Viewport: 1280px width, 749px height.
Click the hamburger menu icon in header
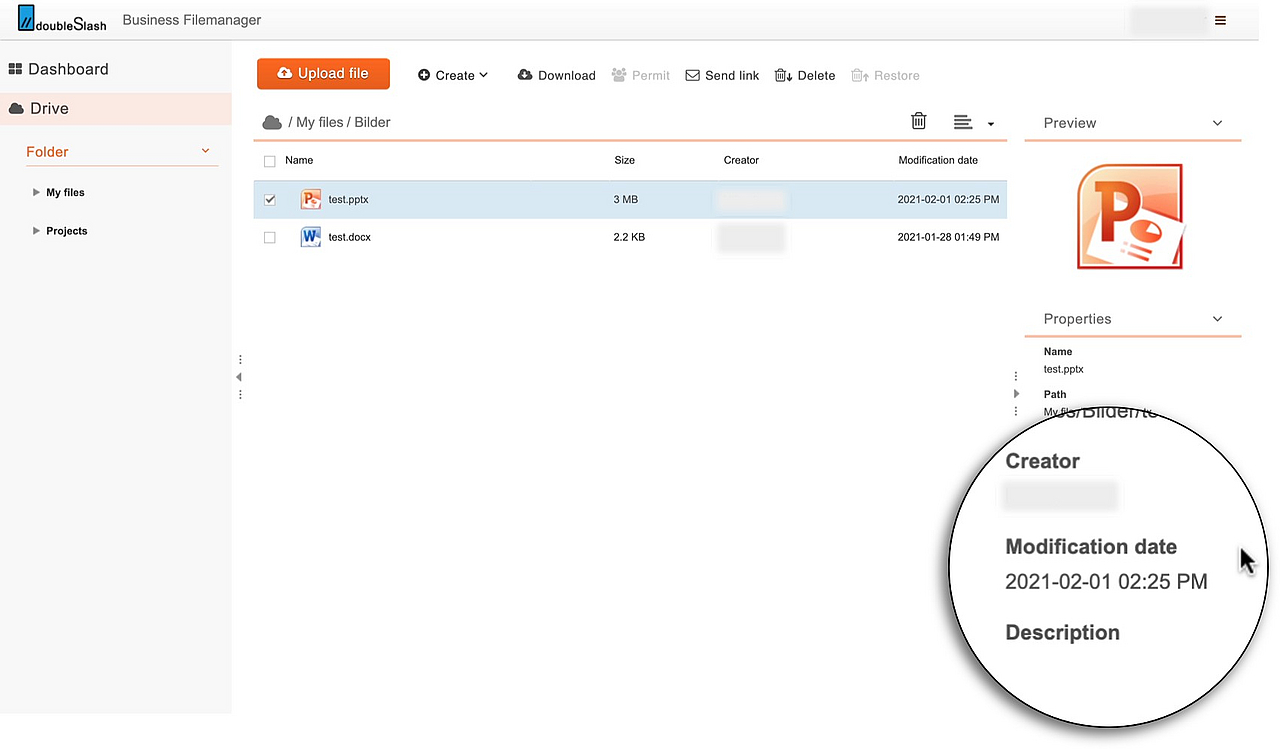[x=1220, y=20]
